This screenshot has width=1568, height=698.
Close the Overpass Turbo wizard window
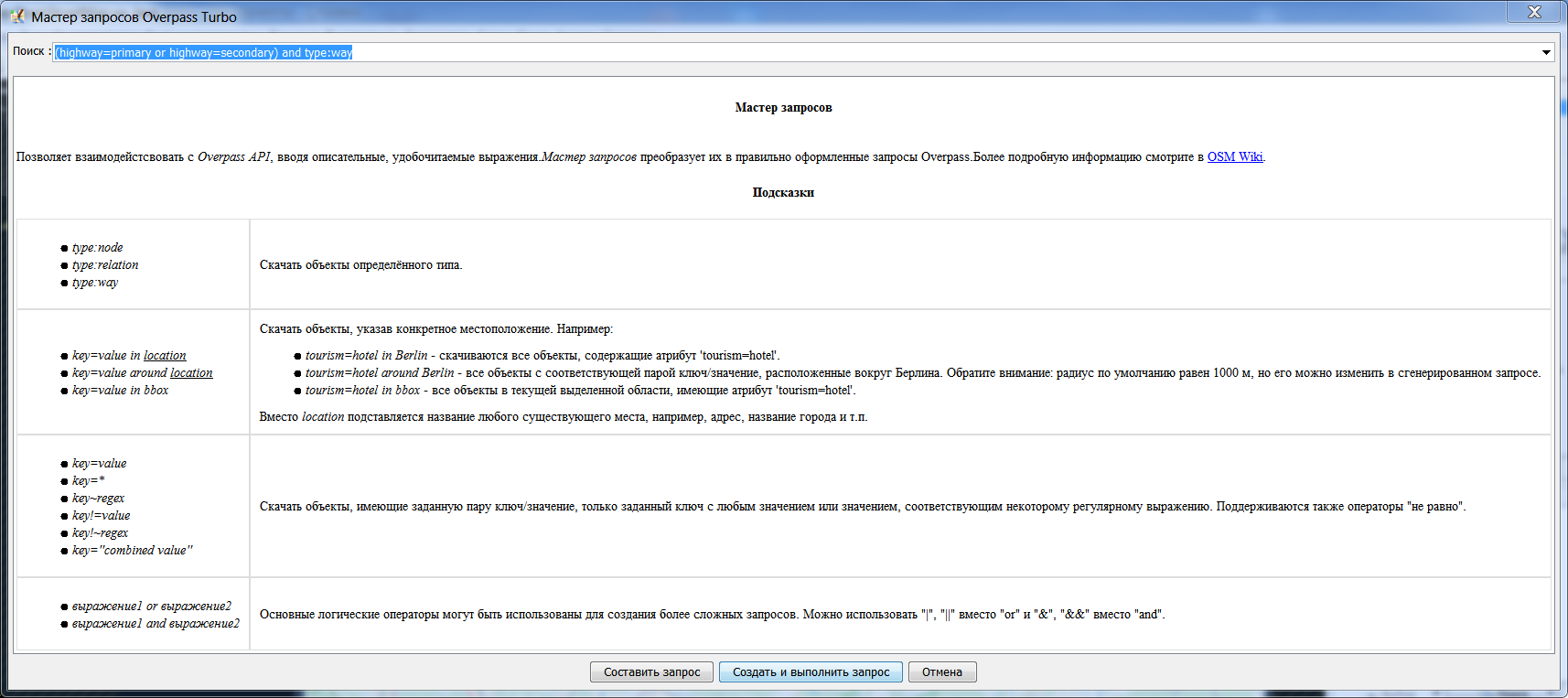[1534, 12]
